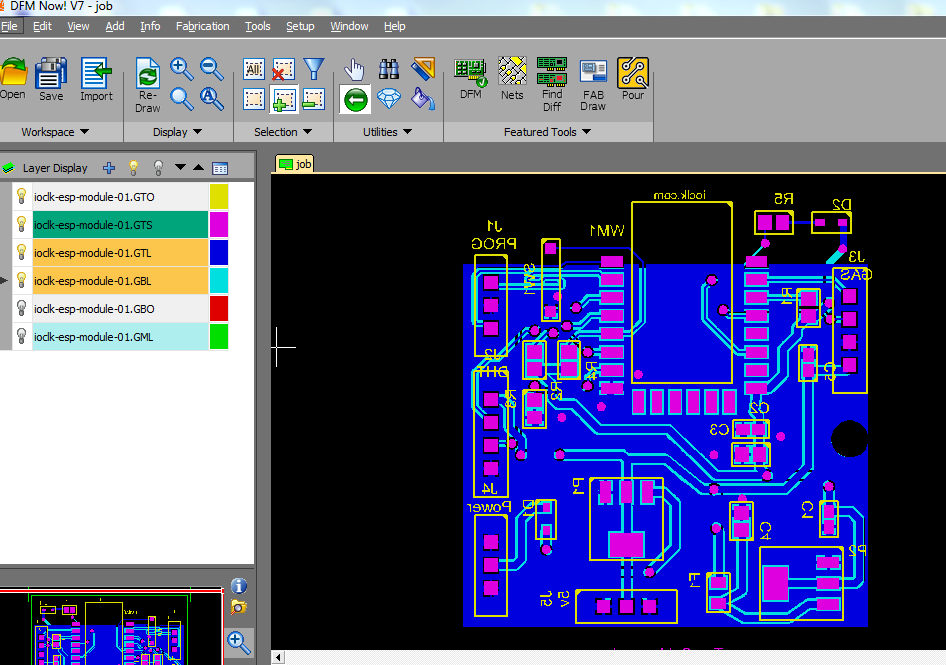Click the binoculars find icon
The image size is (946, 665).
[389, 69]
